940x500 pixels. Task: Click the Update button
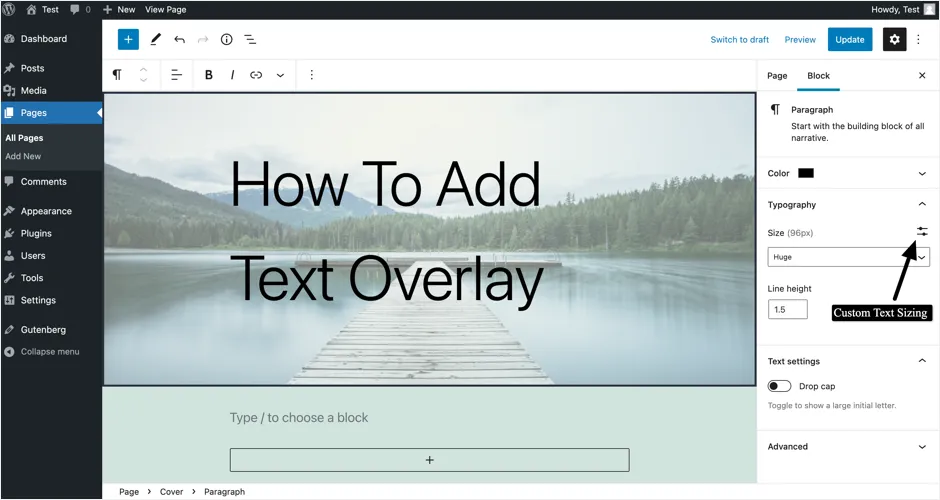[x=849, y=40]
